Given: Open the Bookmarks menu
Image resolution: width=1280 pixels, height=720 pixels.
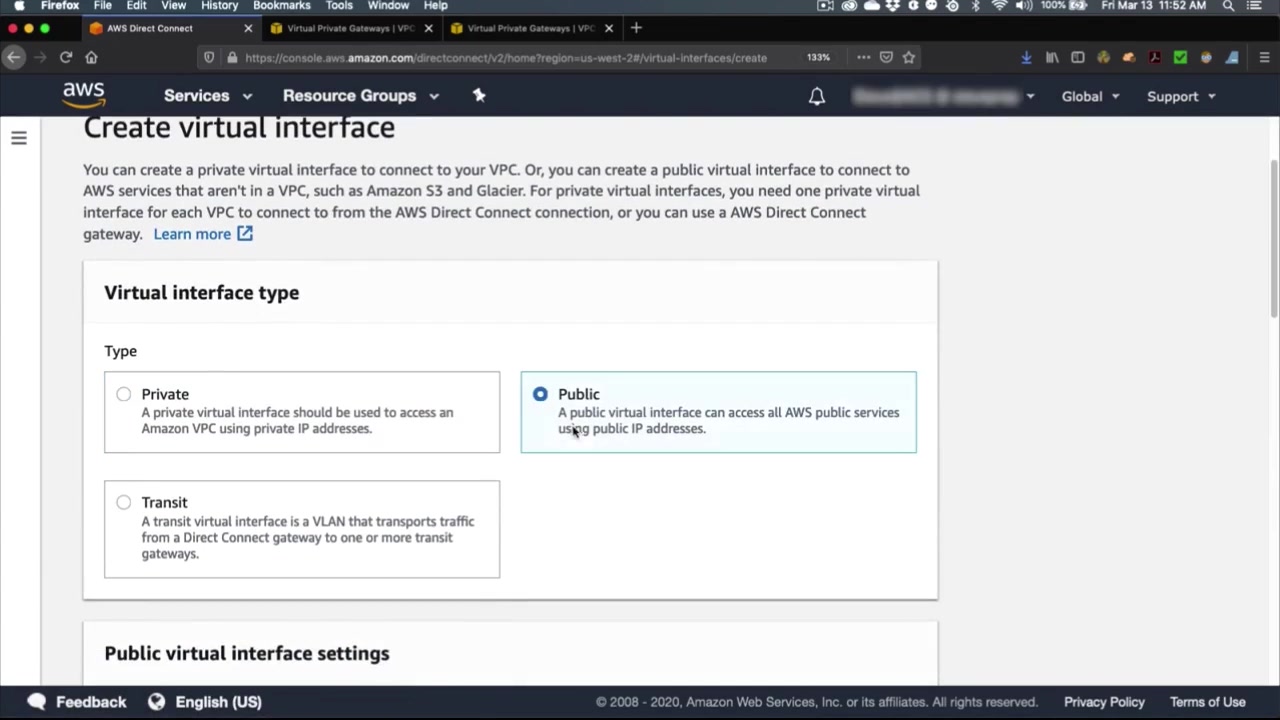Looking at the screenshot, I should pos(282,6).
